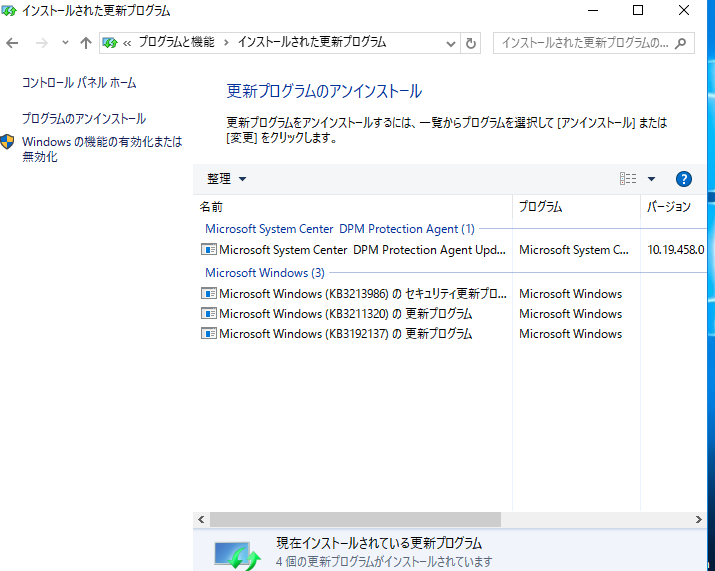Click the address bar folder icon

tap(110, 43)
